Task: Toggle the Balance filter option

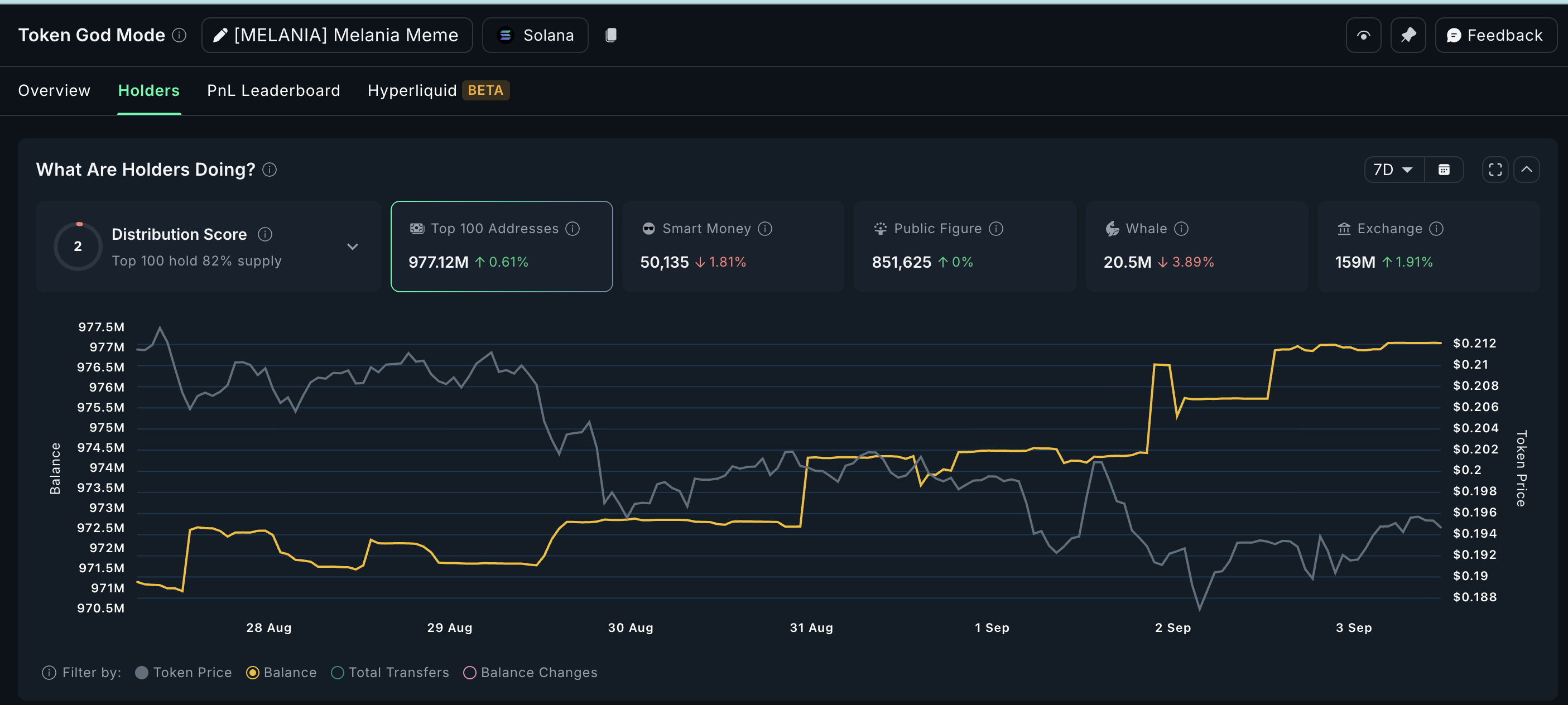Action: (253, 672)
